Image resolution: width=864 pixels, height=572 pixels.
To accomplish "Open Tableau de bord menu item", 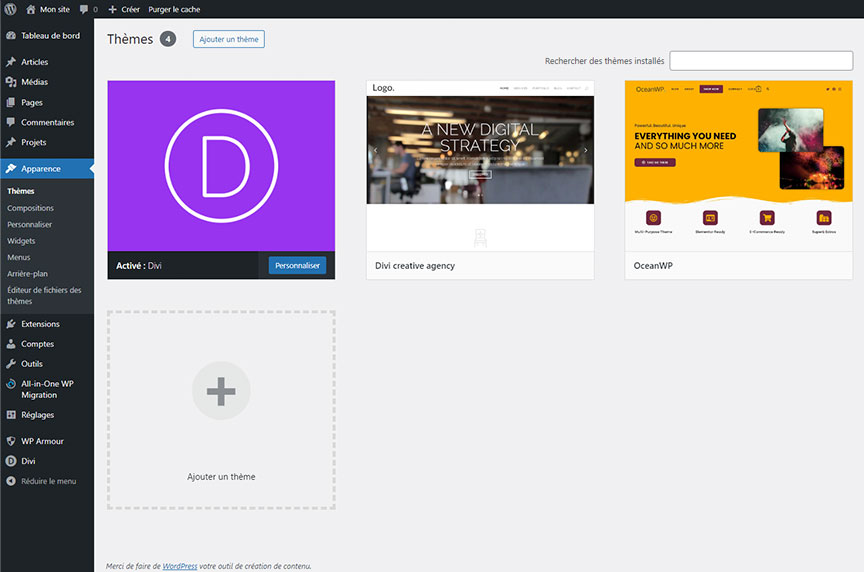I will pos(51,35).
